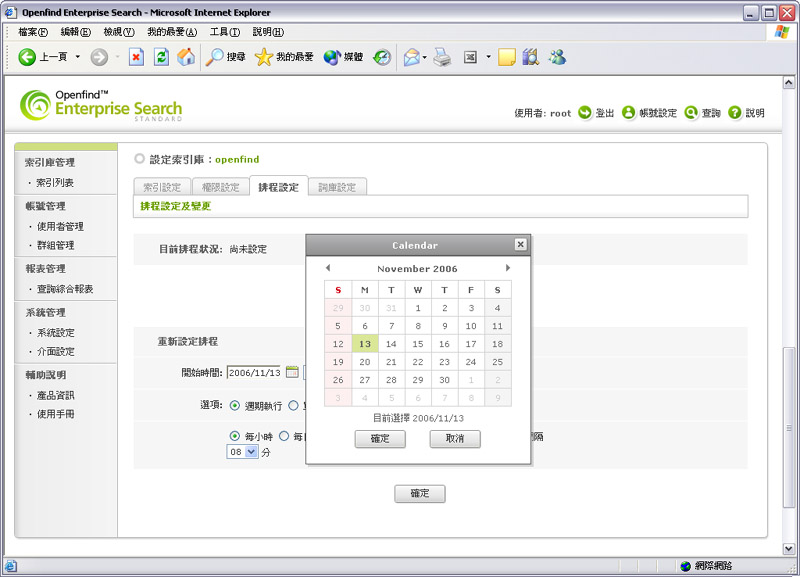Click Openfind Enterprise Search logo
Image resolution: width=800 pixels, height=577 pixels.
coord(101,105)
